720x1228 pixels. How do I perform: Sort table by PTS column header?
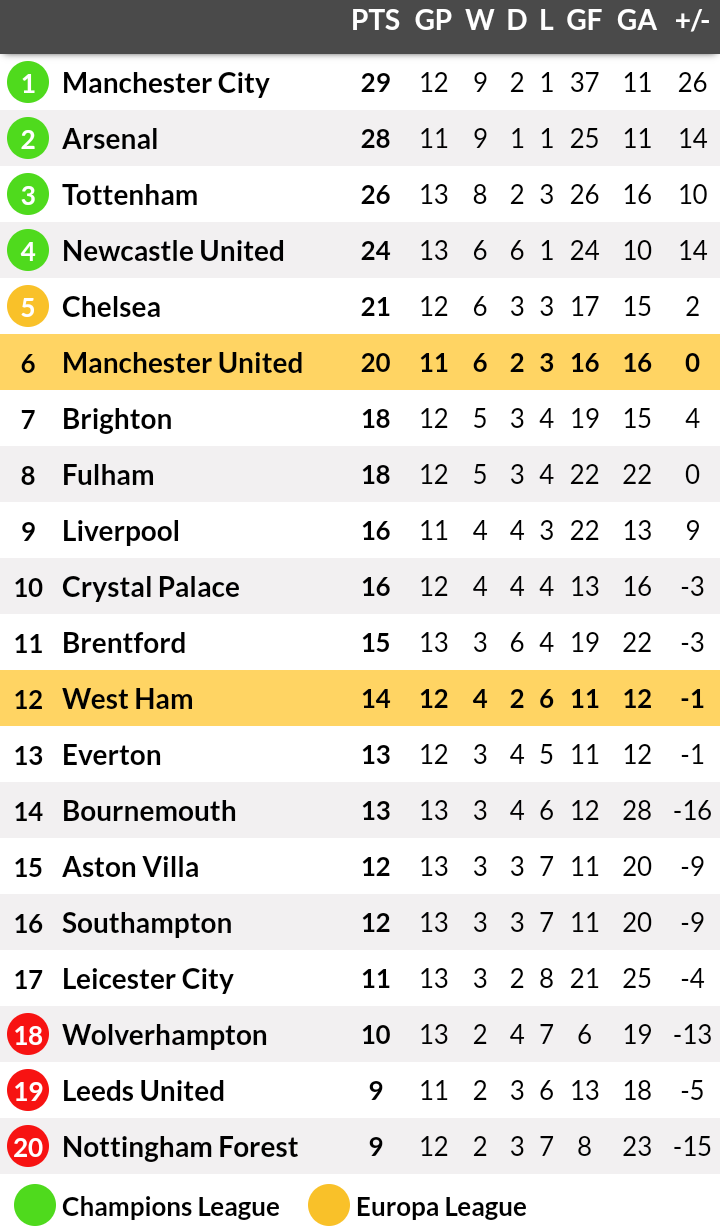(x=375, y=21)
